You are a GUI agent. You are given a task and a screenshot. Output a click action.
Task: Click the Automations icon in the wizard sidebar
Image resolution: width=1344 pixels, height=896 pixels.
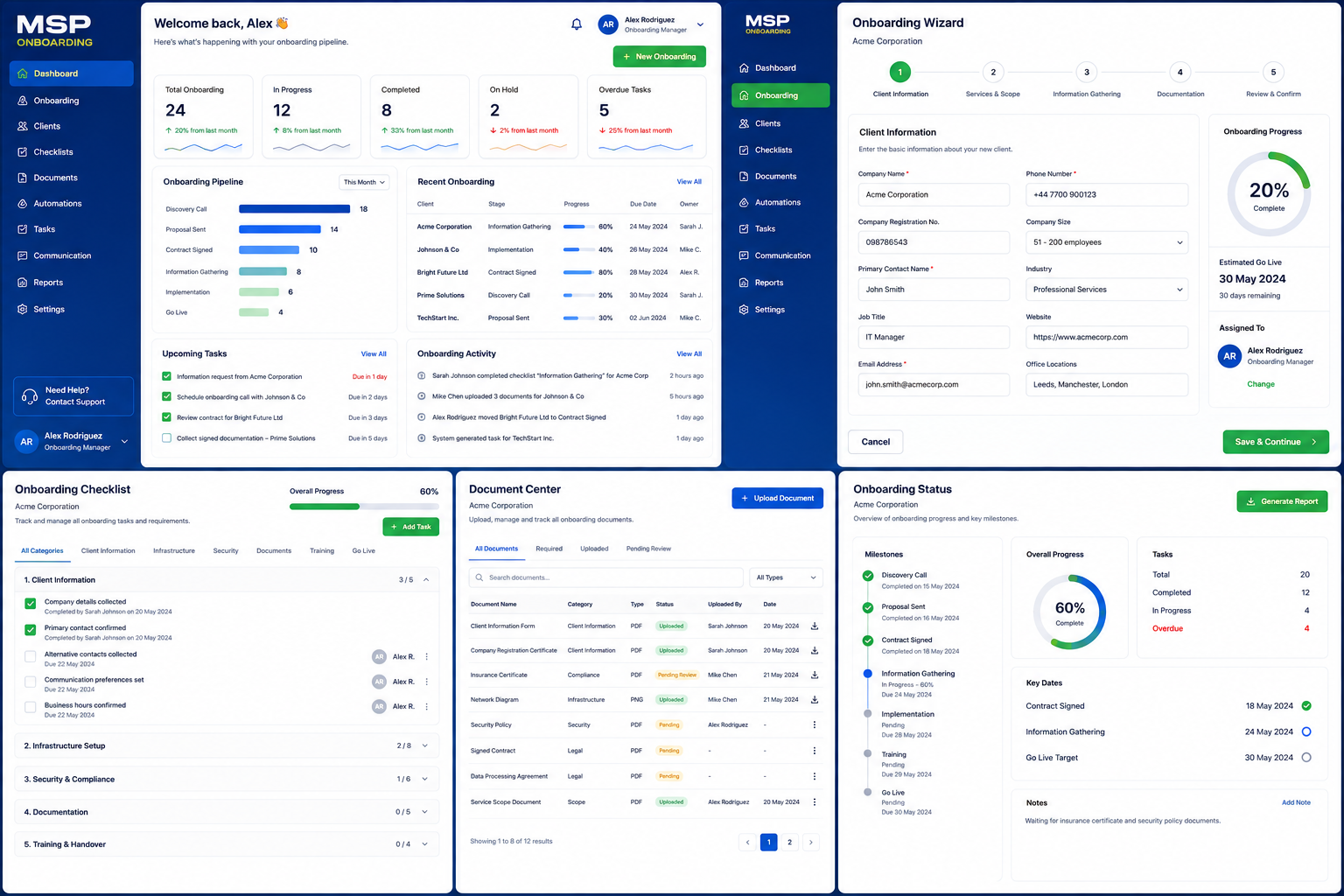coord(744,202)
